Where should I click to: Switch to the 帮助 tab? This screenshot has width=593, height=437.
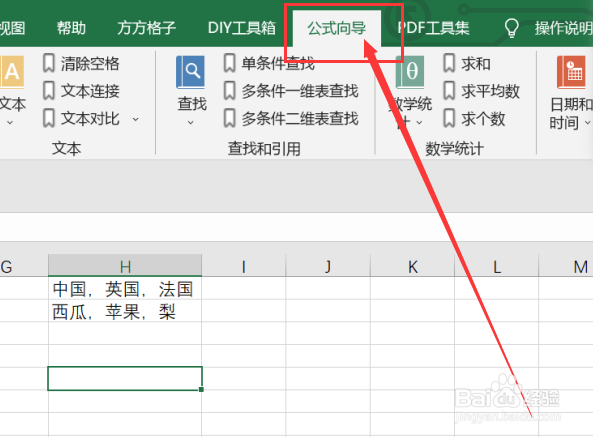pos(71,28)
